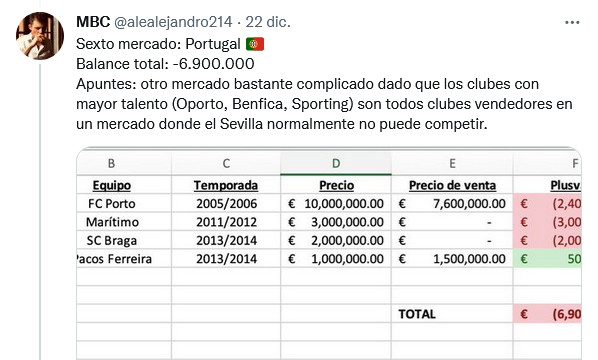The width and height of the screenshot is (598, 360).
Task: Click the Precio de venta header cell
Action: click(452, 185)
